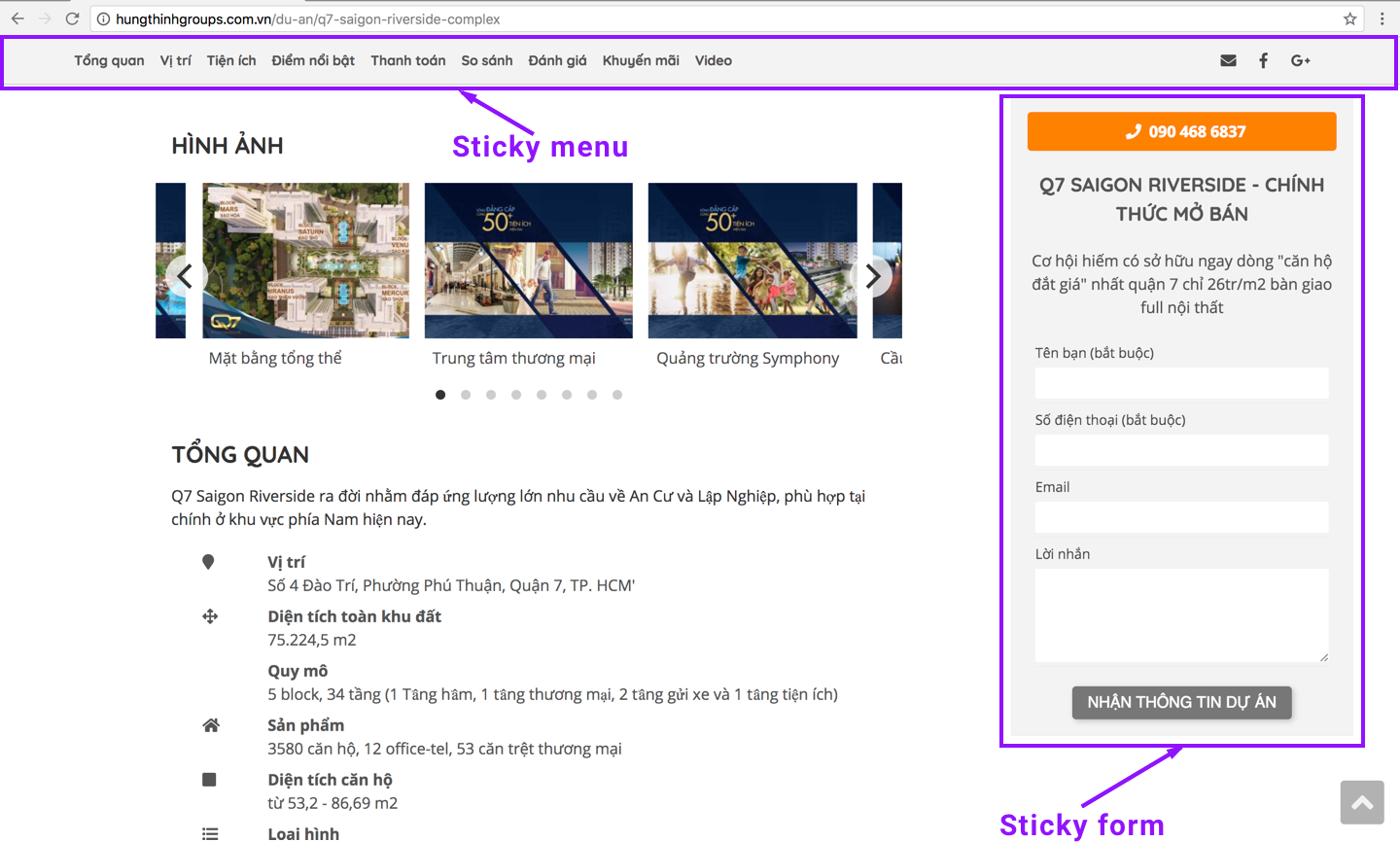The image size is (1400, 842).
Task: Open the Quảng trường Symphony image
Action: pyautogui.click(x=752, y=261)
